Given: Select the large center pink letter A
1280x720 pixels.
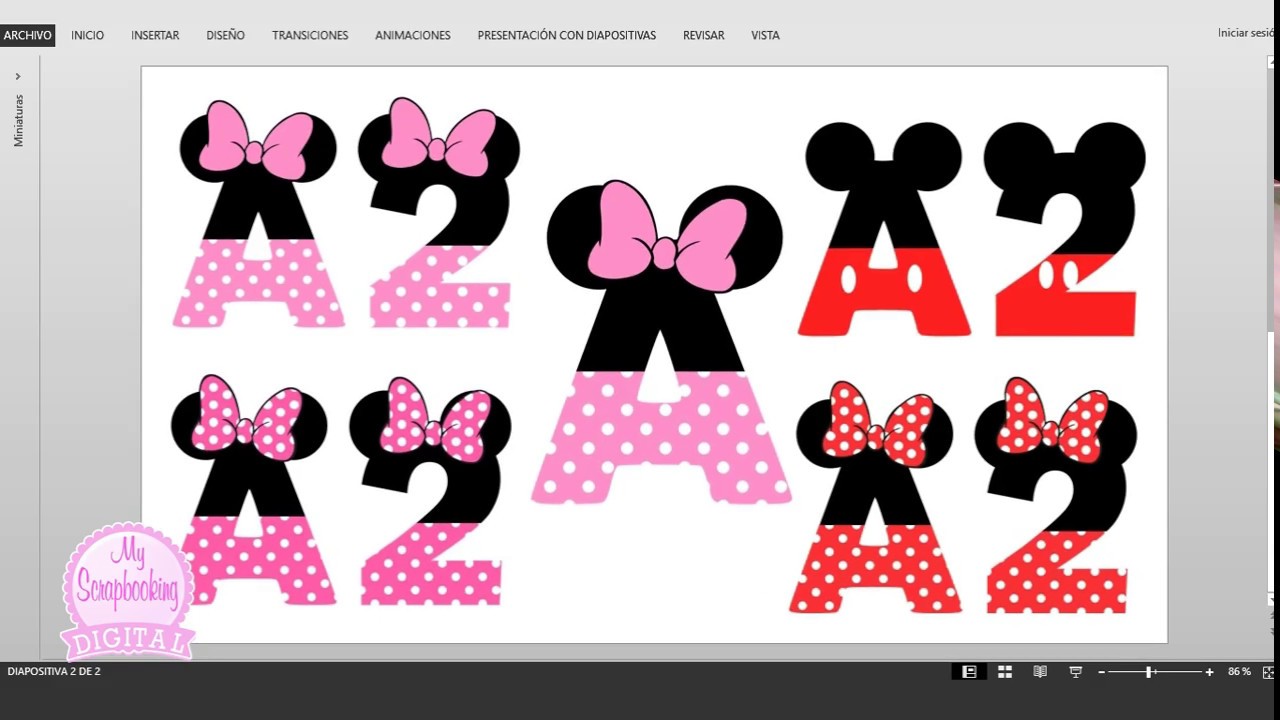Looking at the screenshot, I should [663, 342].
